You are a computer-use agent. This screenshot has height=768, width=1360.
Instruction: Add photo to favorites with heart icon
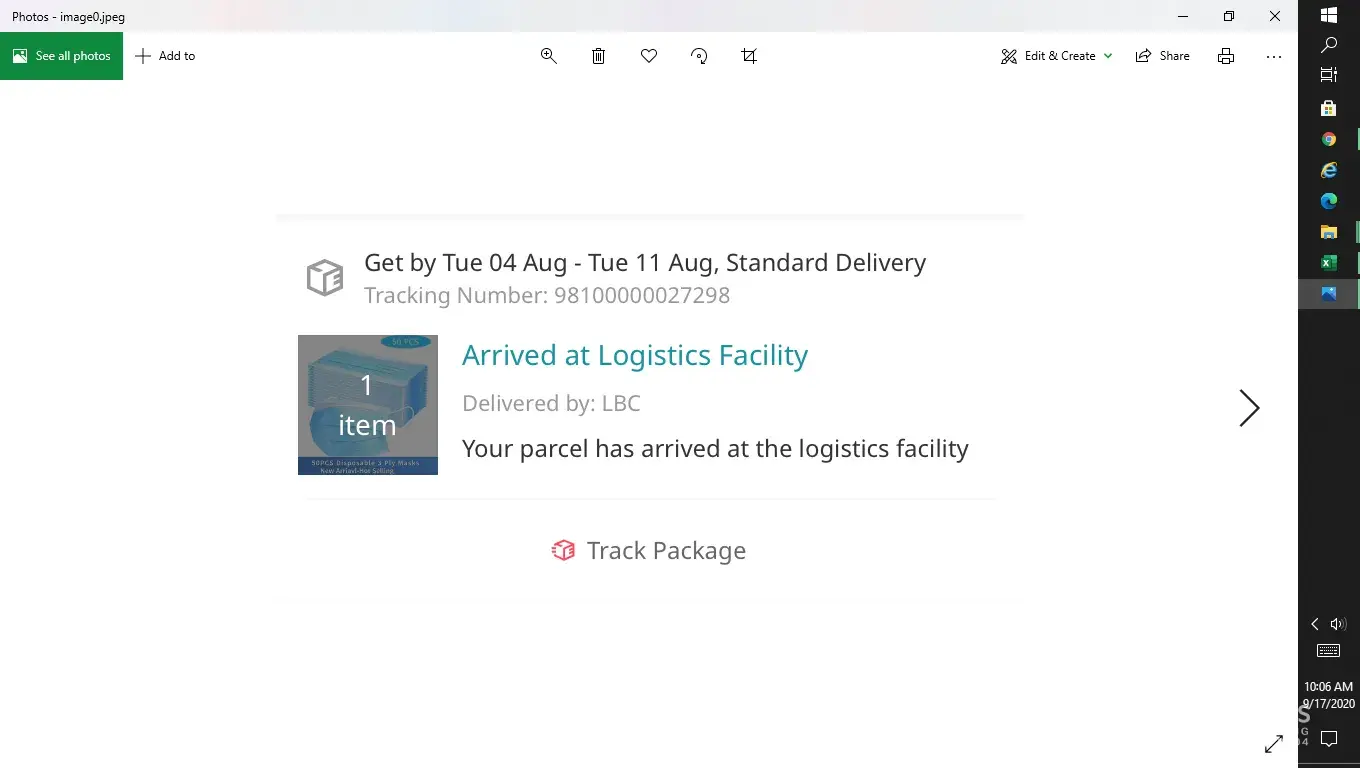649,56
